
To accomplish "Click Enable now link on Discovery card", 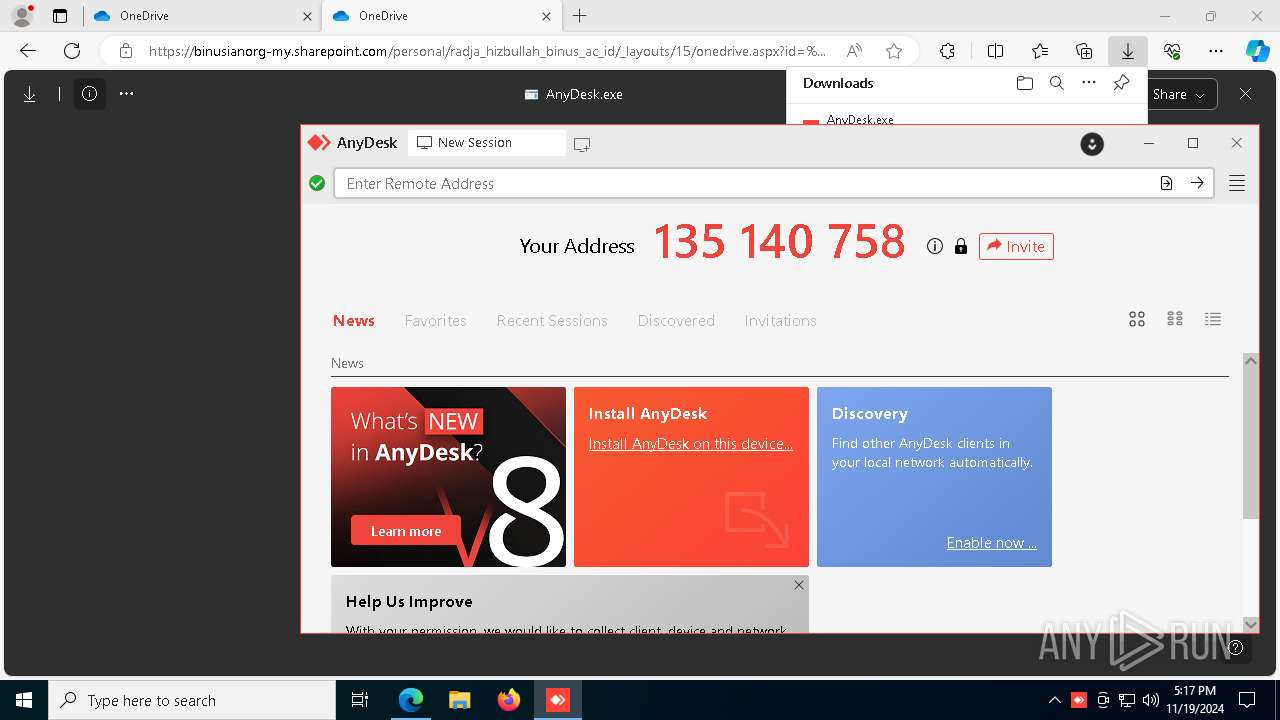I will click(x=991, y=543).
